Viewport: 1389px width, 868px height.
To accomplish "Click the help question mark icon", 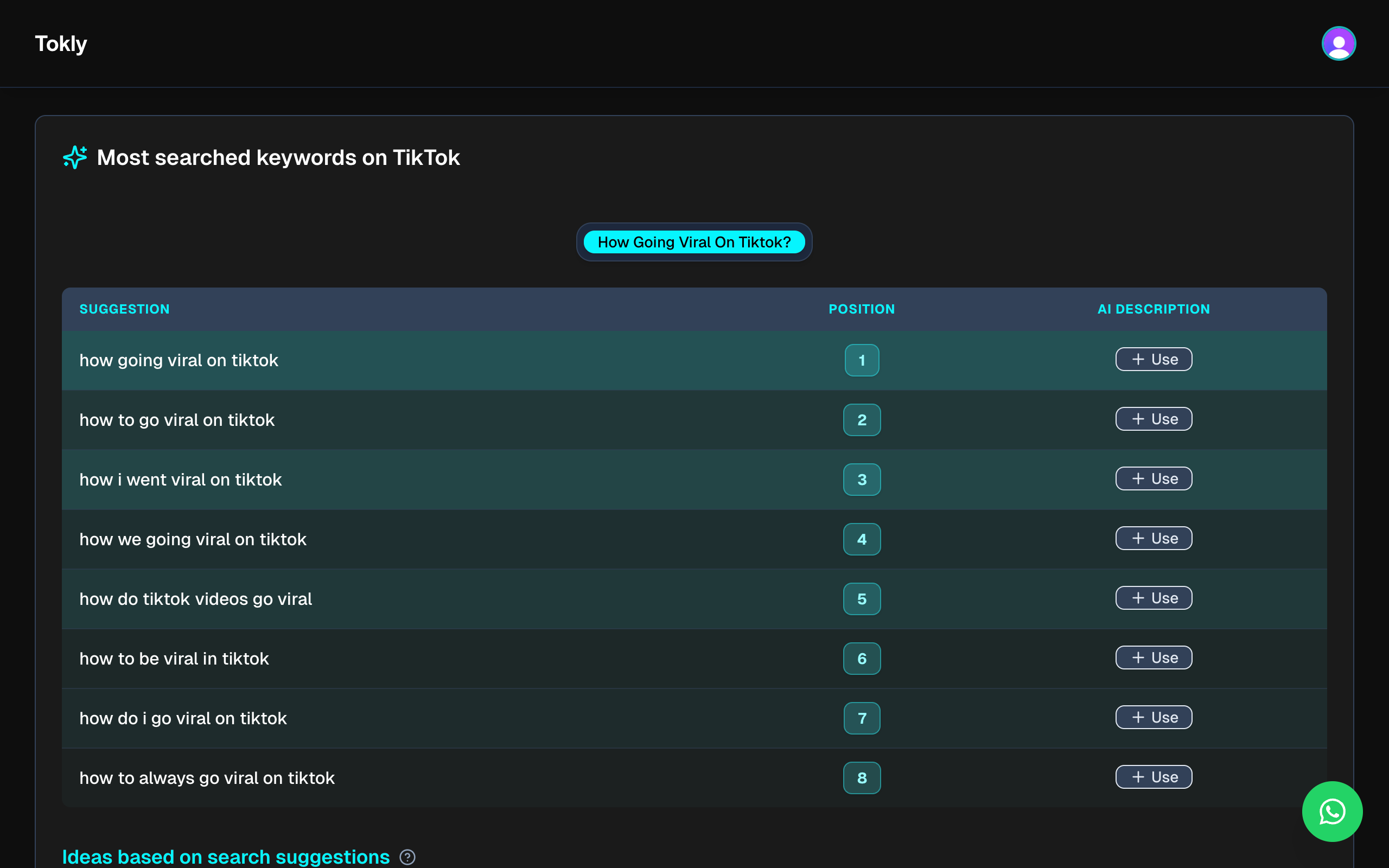I will pos(407,857).
